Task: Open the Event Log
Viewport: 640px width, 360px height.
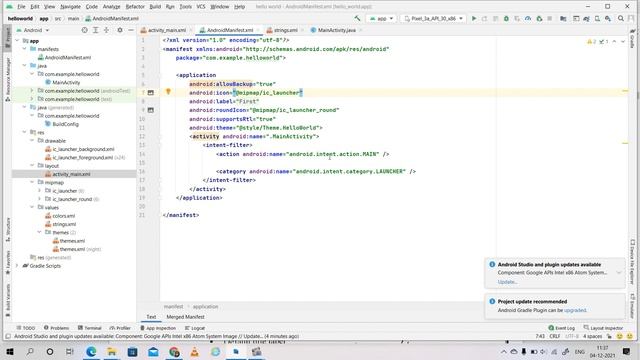Action: (562, 328)
